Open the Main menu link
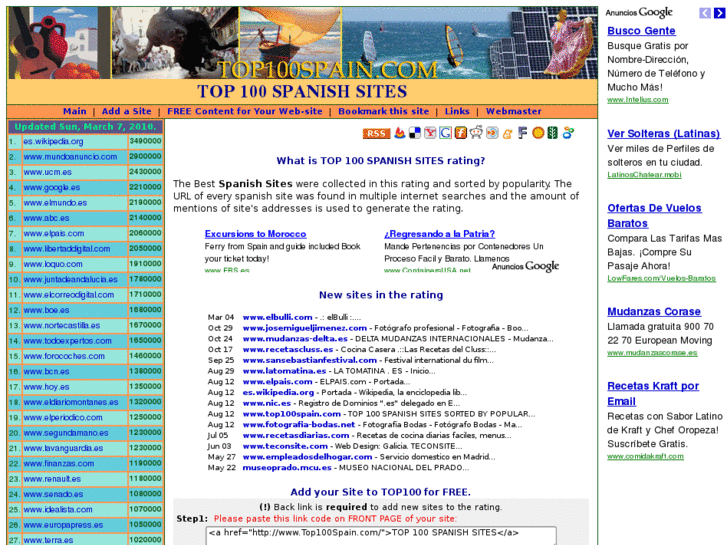The width and height of the screenshot is (727, 545). click(x=75, y=111)
